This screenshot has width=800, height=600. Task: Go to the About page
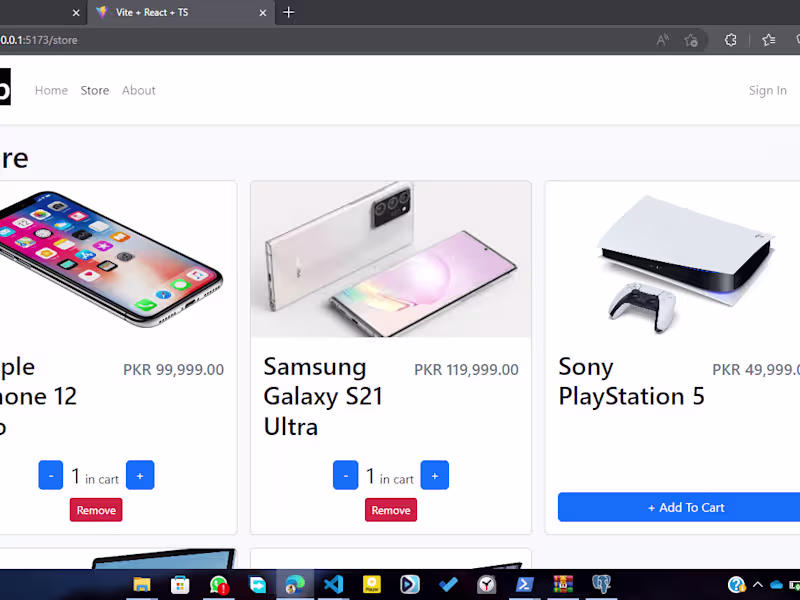tap(139, 90)
